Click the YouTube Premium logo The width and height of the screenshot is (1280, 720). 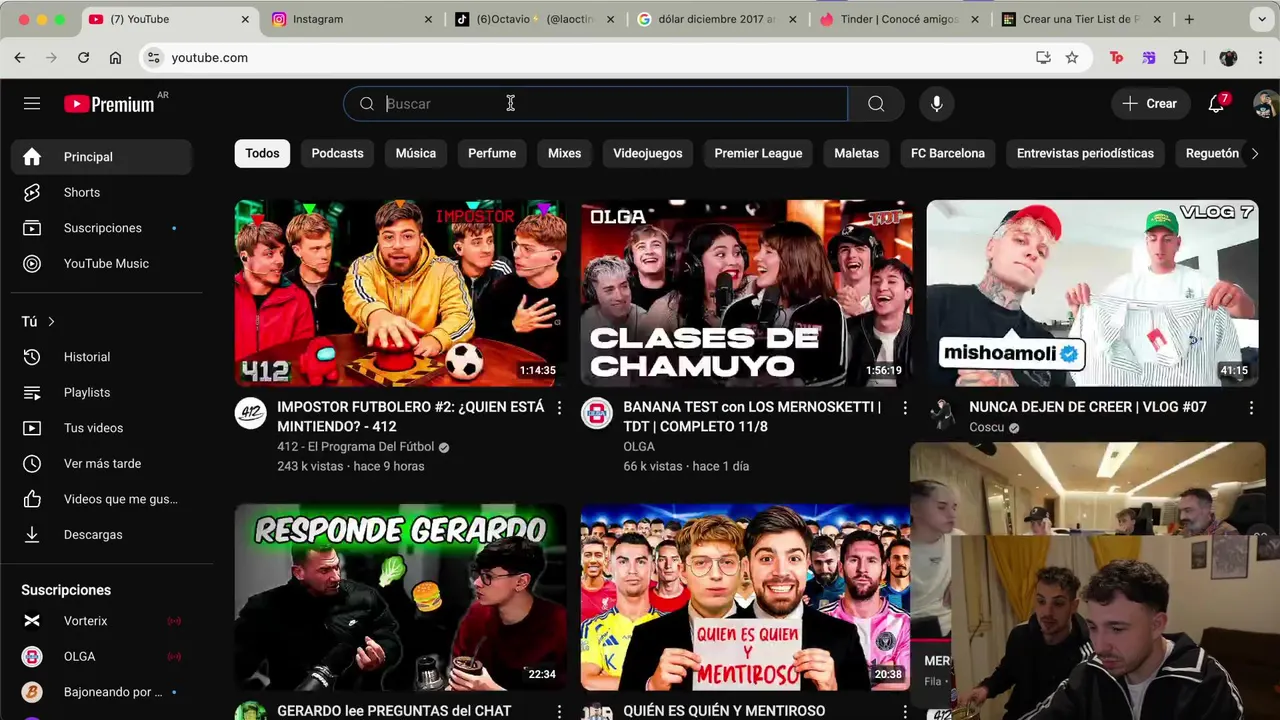pos(109,104)
